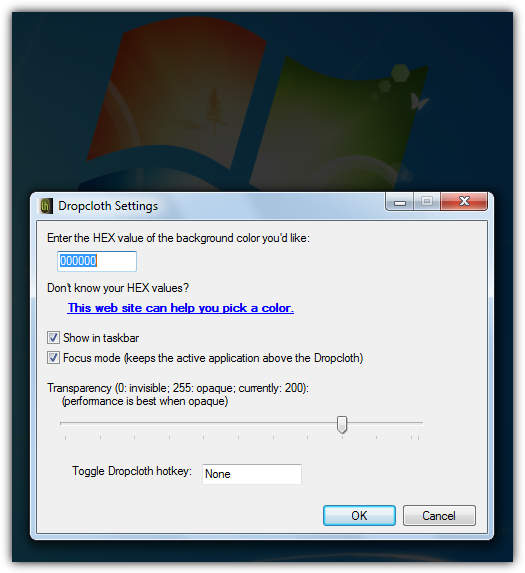Uncheck the Show in taskbar checkbox
Viewport: 525px width, 573px height.
(53, 338)
